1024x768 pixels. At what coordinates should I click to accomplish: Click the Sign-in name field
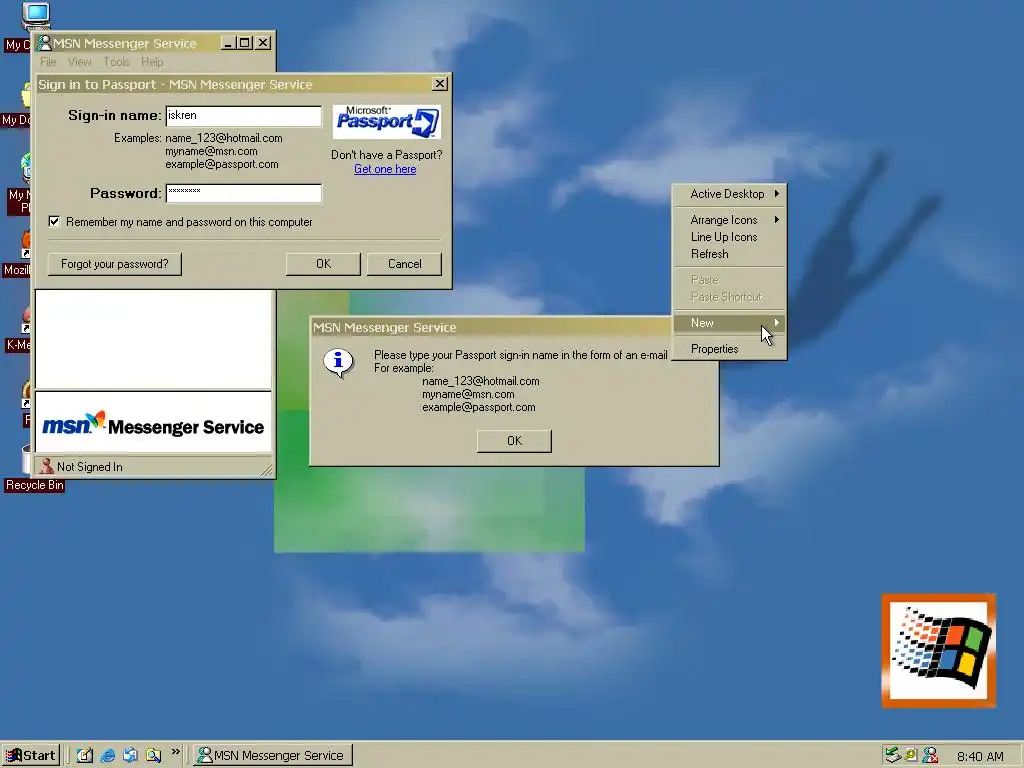244,116
